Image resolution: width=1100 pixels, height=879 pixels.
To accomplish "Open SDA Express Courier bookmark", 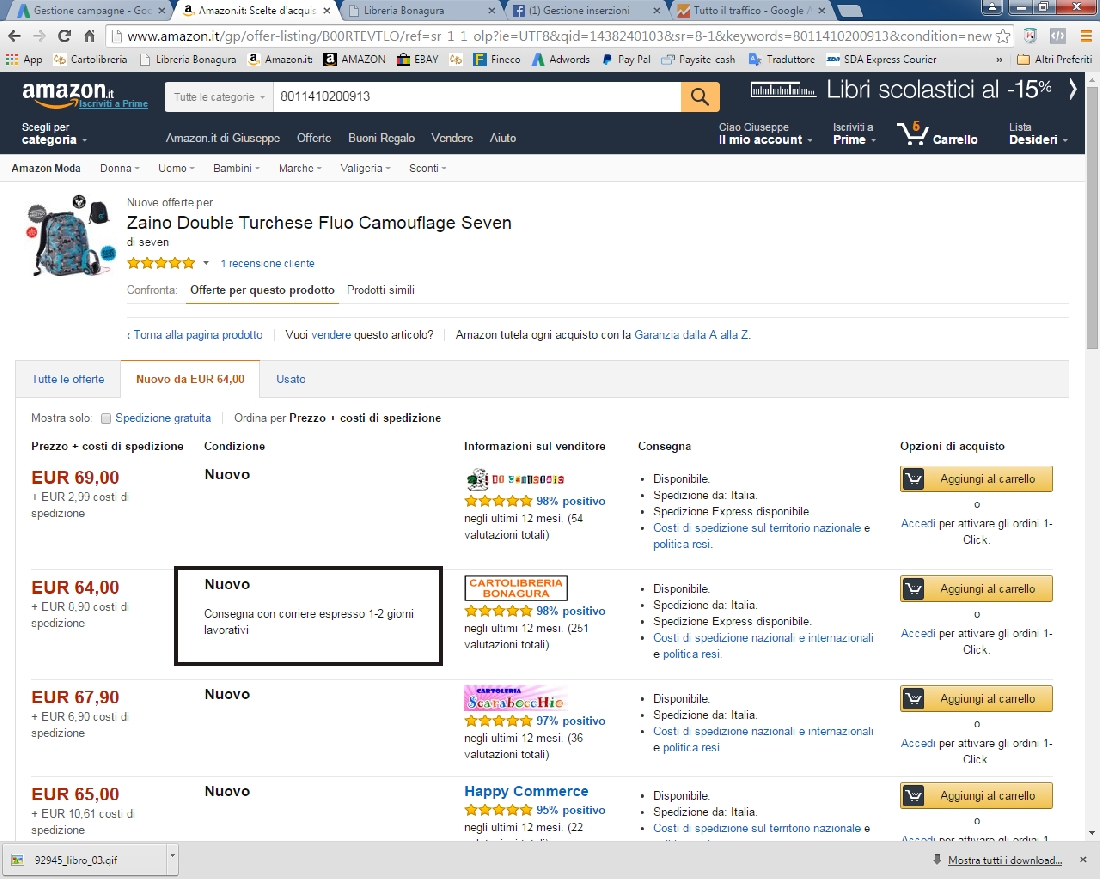I will [x=881, y=60].
